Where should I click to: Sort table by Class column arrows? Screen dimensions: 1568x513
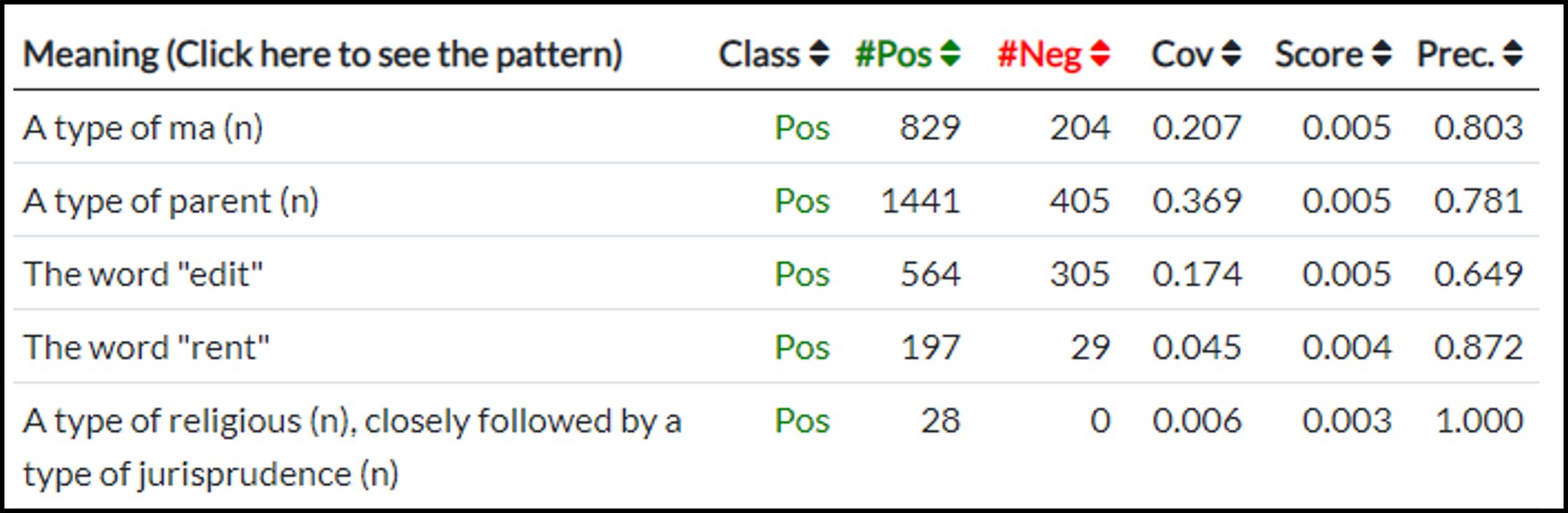coord(819,54)
